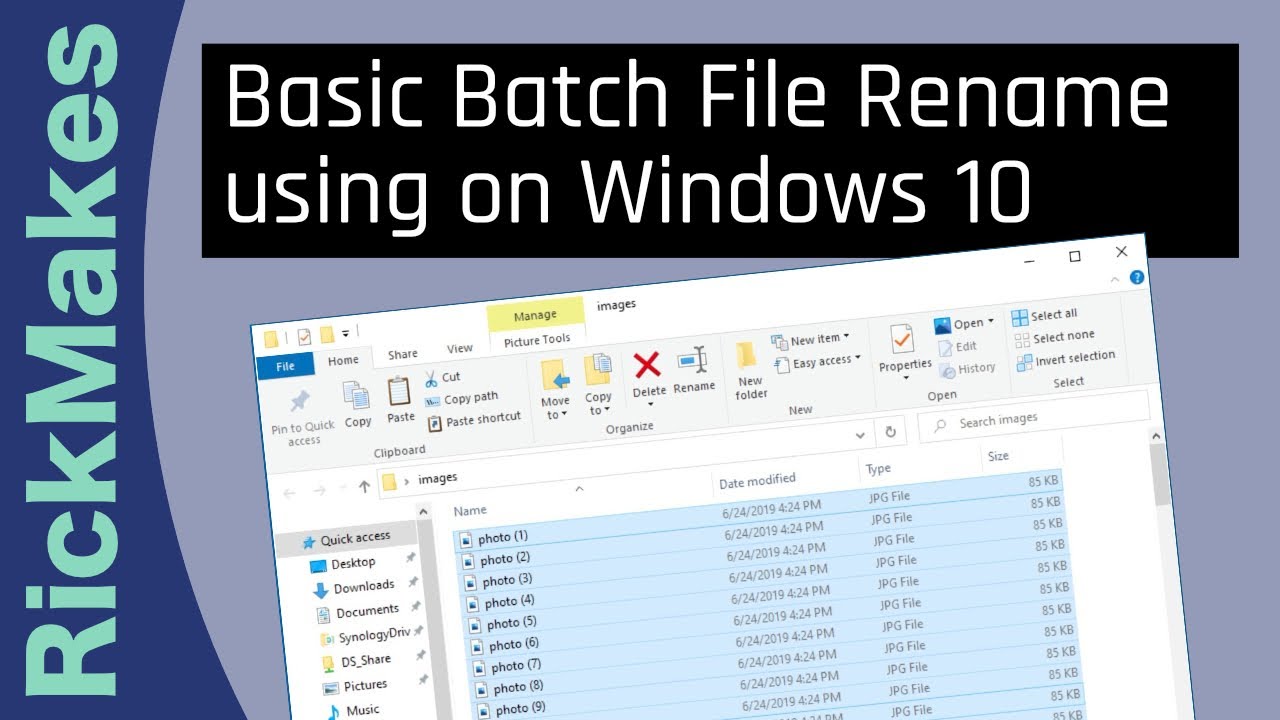Click the Pin to Quick access icon
Screen dimensions: 1280x720
point(299,402)
